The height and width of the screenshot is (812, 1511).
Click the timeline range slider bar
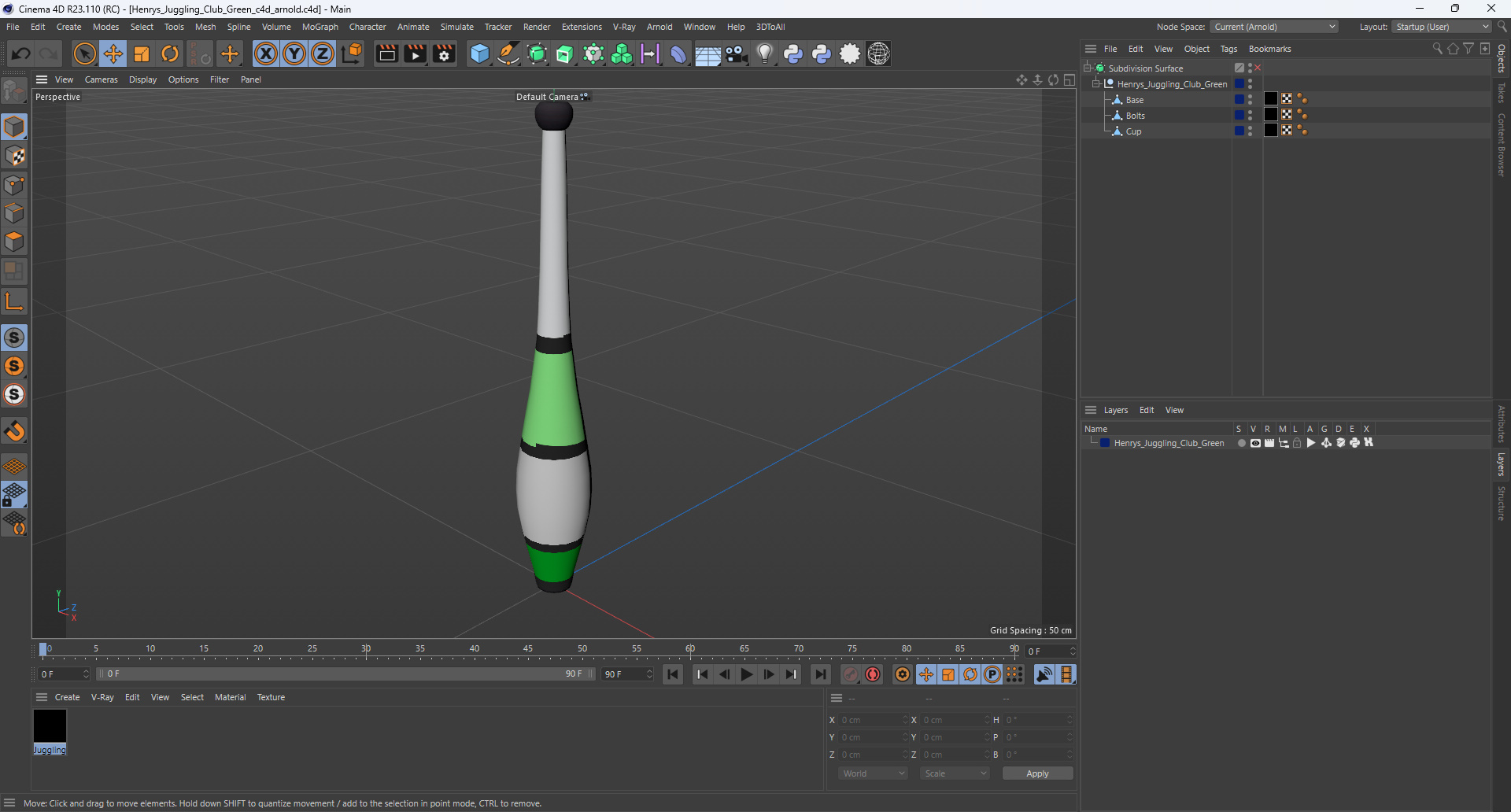pos(345,674)
